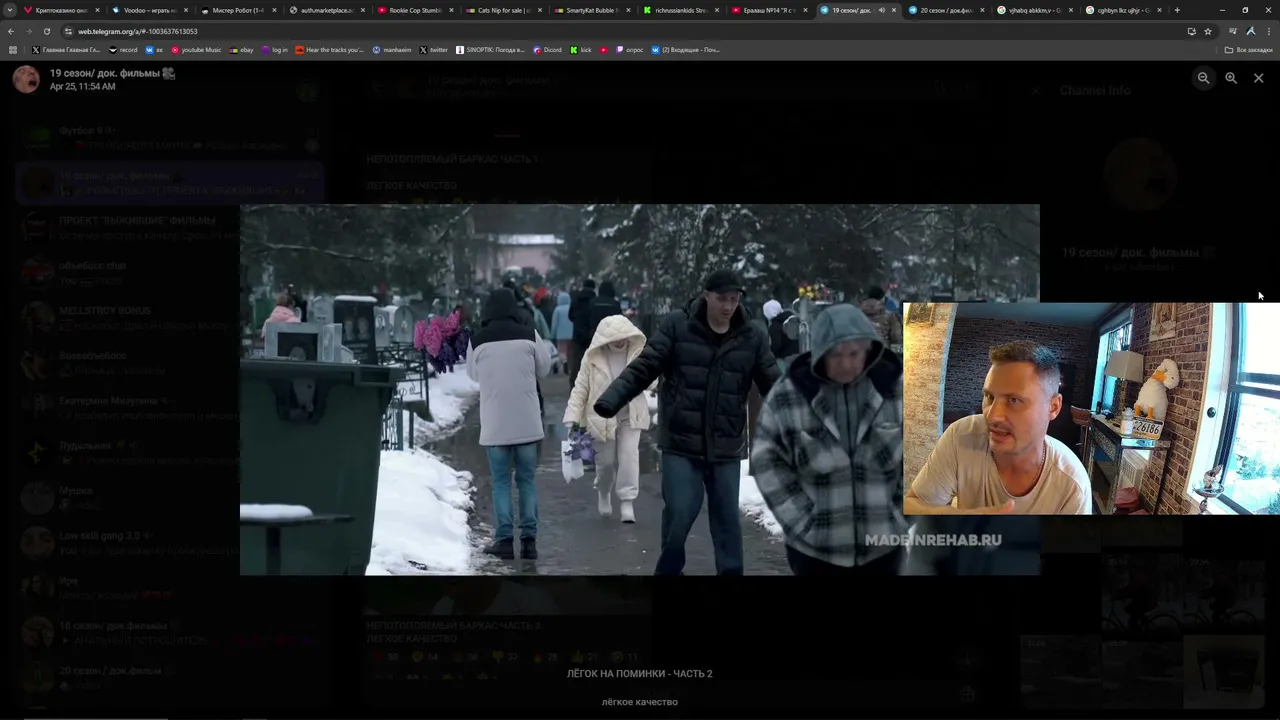The width and height of the screenshot is (1280, 720).
Task: Click the caption ЛЁГОК НА ПОМИНКИ - ЧАСТЬ 2
Action: 640,674
